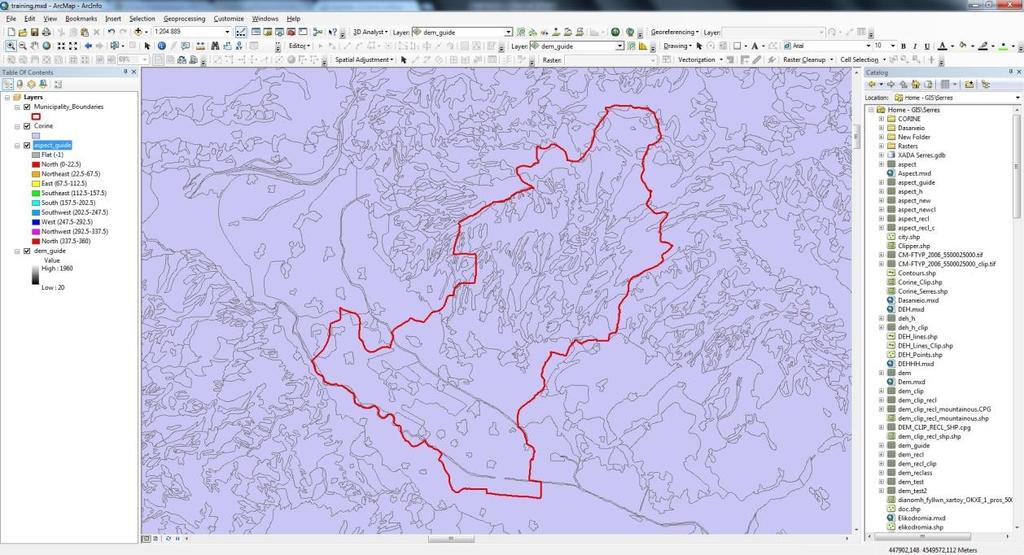Click the Fixed Zoom In icon

coord(61,46)
